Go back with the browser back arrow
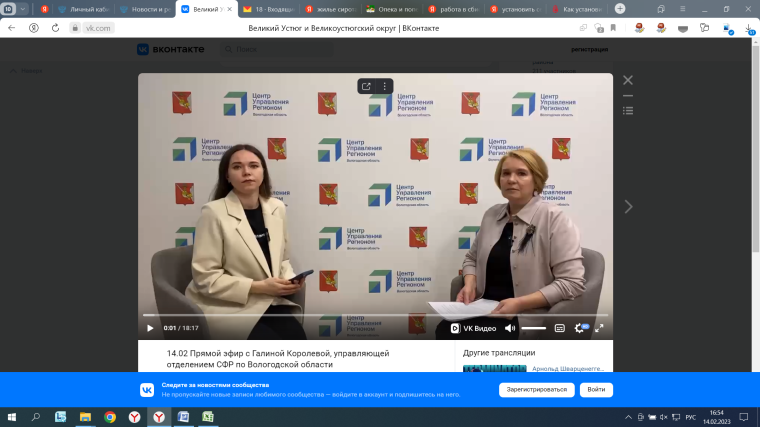This screenshot has width=760, height=427. tap(12, 28)
